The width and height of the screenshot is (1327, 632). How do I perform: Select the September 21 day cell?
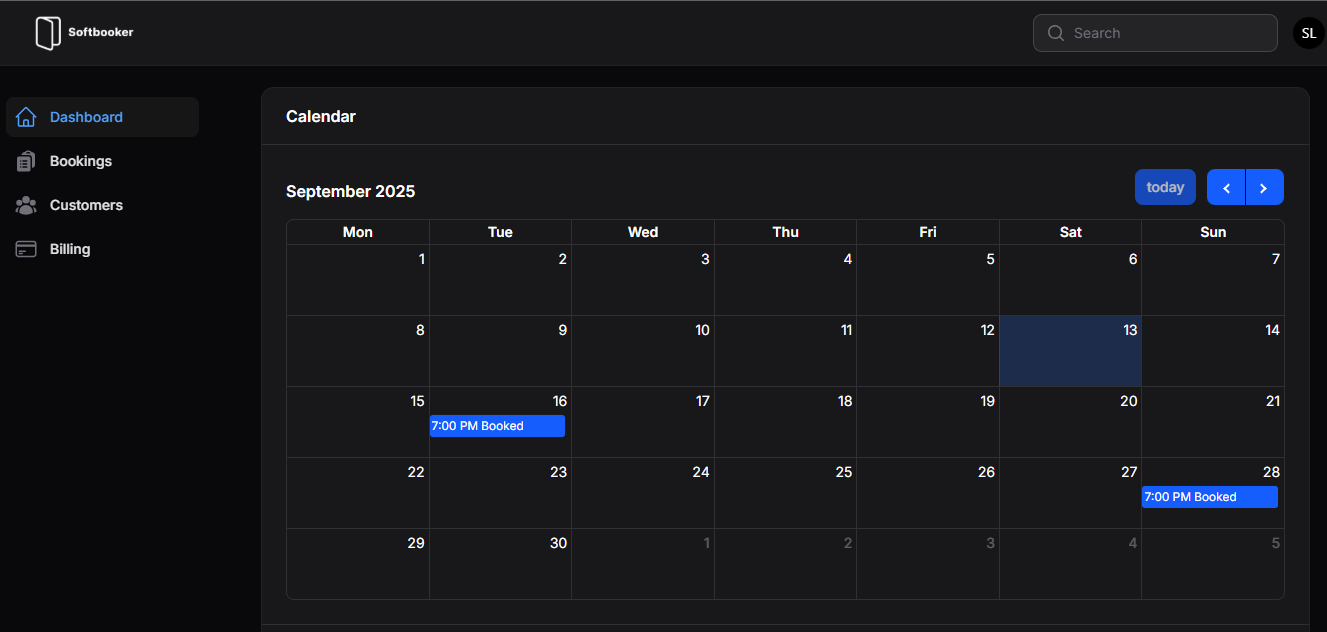(1213, 421)
